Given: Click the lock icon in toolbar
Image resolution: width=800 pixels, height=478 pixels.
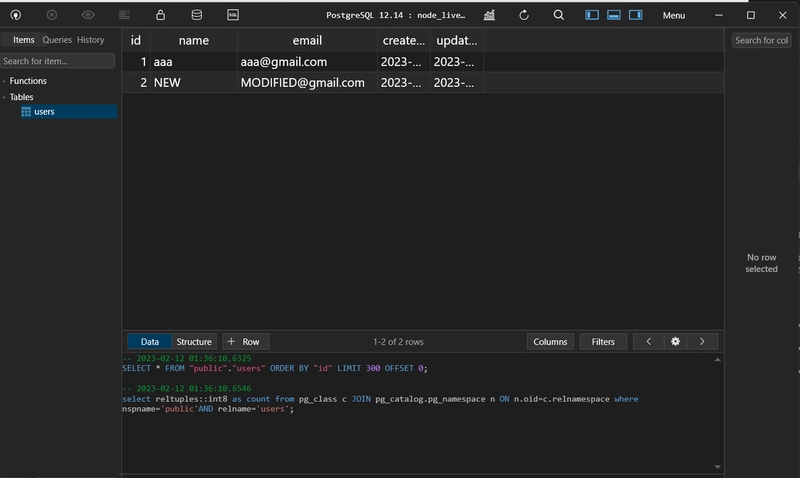Looking at the screenshot, I should [160, 15].
